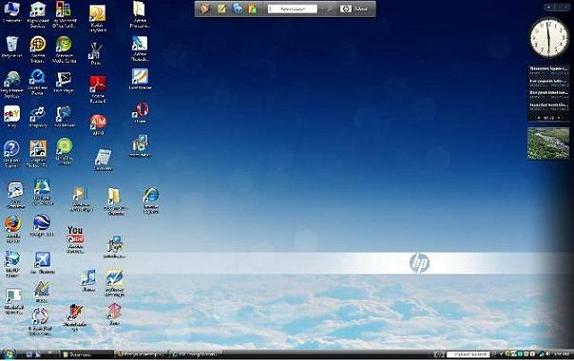Click the yellow notepad icon in HP toolbar
Screen dimensions: 574x361
click(221, 8)
